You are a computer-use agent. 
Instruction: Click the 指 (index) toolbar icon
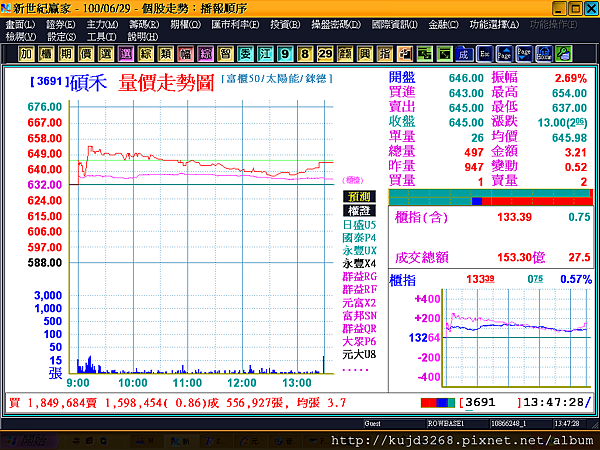click(385, 54)
